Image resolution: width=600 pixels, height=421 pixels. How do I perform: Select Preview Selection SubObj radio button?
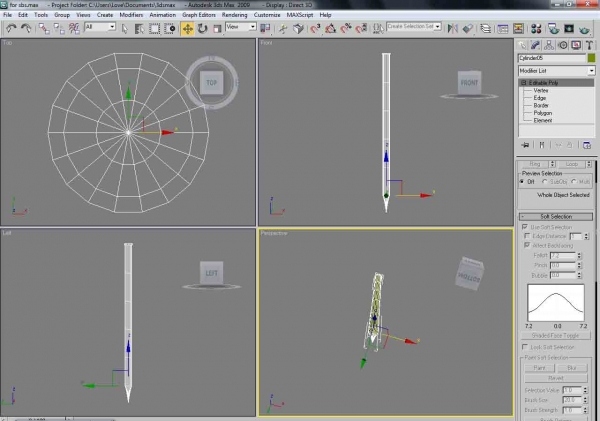coord(545,182)
